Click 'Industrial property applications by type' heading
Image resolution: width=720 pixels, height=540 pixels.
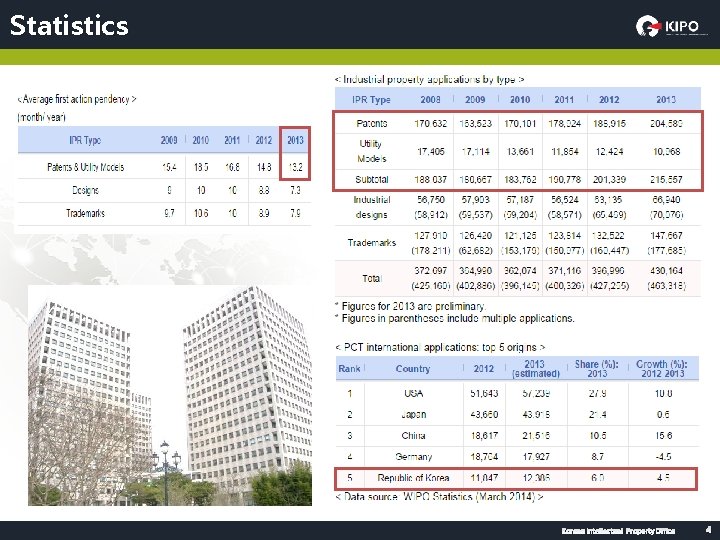[x=429, y=79]
